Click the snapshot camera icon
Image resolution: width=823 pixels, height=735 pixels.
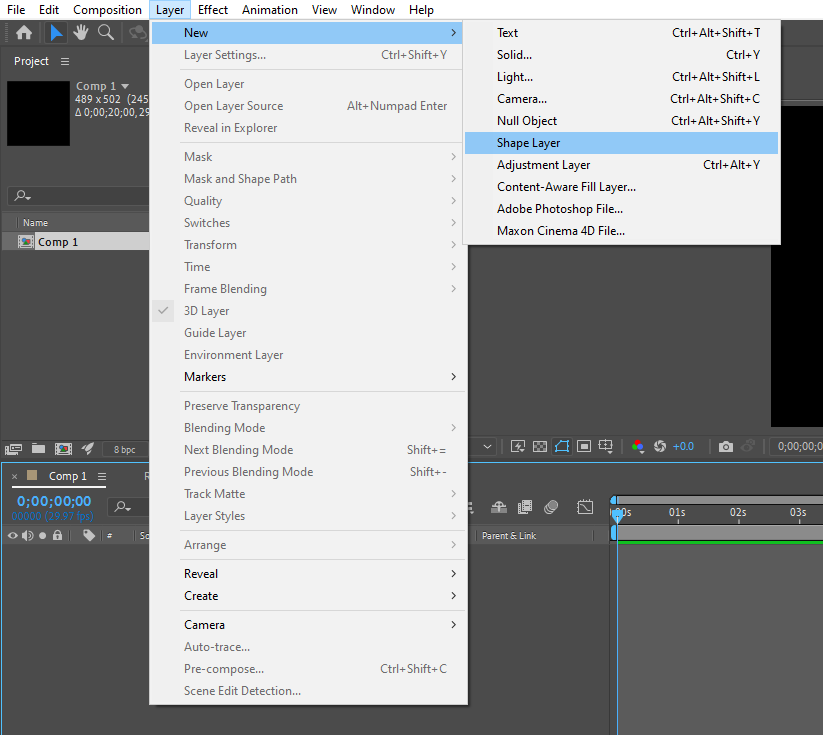726,446
